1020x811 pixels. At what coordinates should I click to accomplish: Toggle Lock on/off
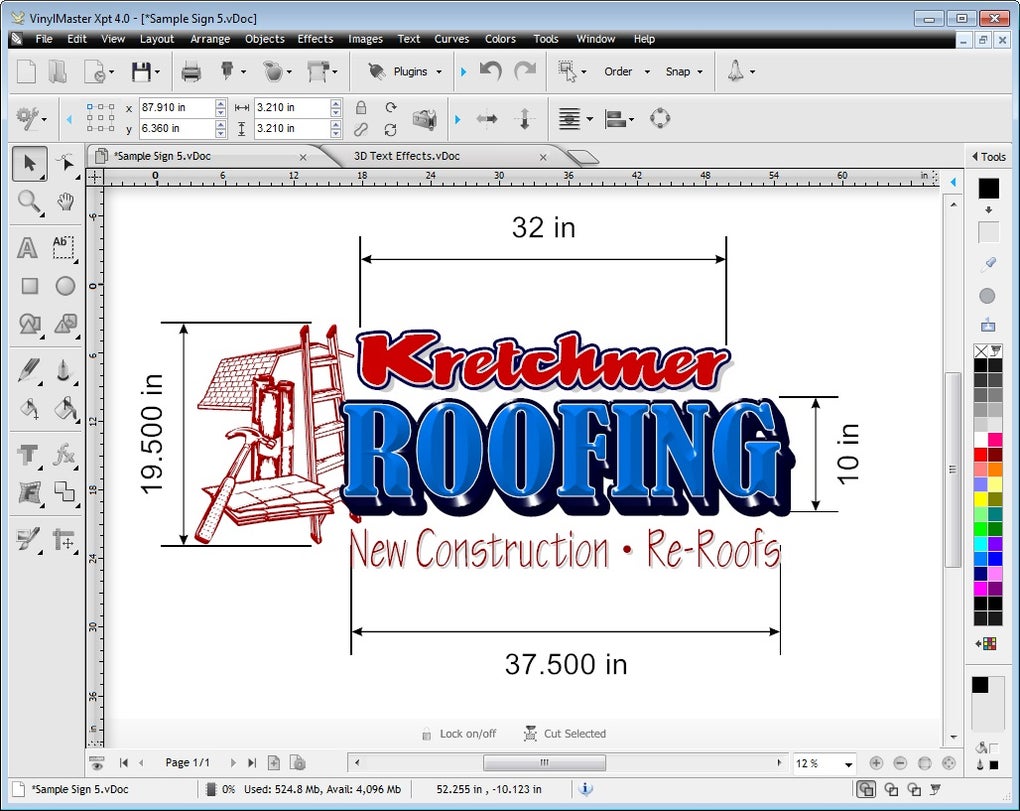[x=459, y=734]
